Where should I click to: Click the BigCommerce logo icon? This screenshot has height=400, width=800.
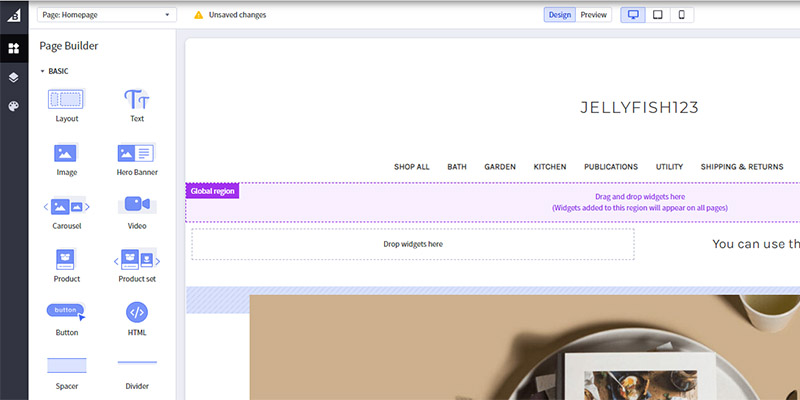[x=14, y=15]
